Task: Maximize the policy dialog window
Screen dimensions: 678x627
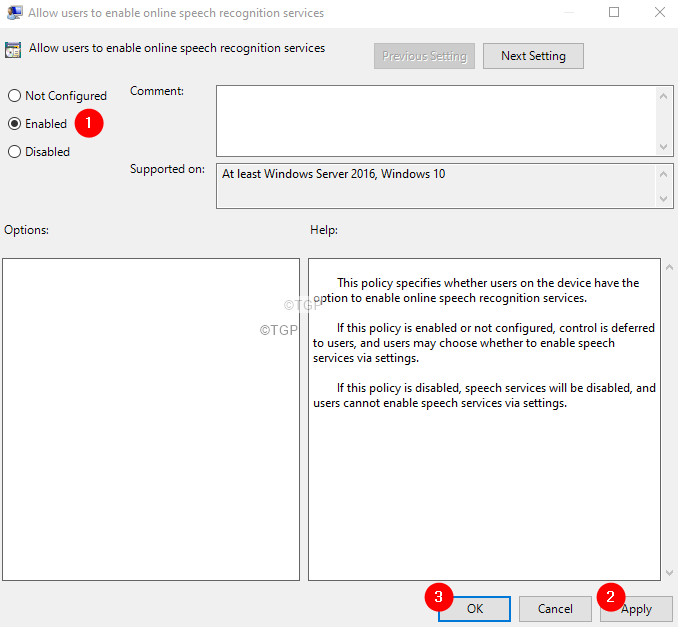Action: point(614,12)
